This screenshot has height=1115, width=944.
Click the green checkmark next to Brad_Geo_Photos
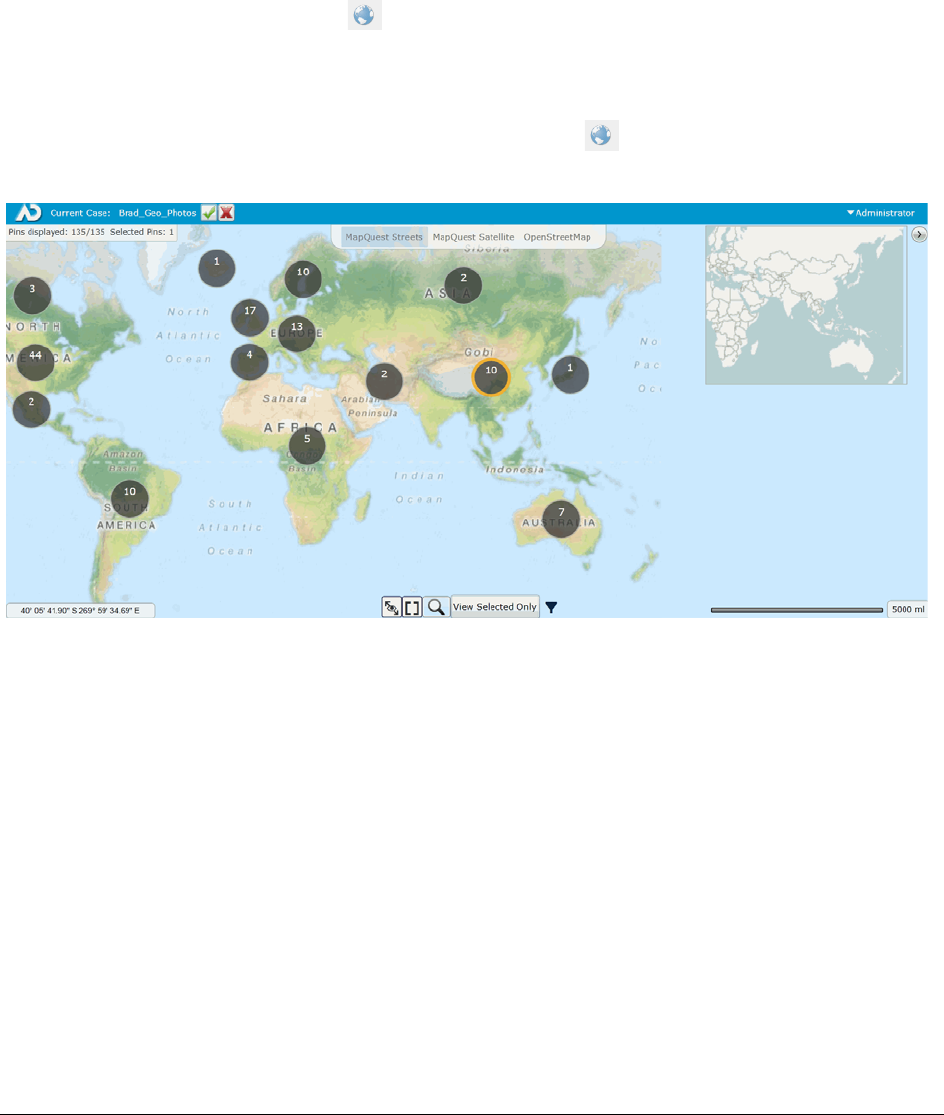point(208,213)
